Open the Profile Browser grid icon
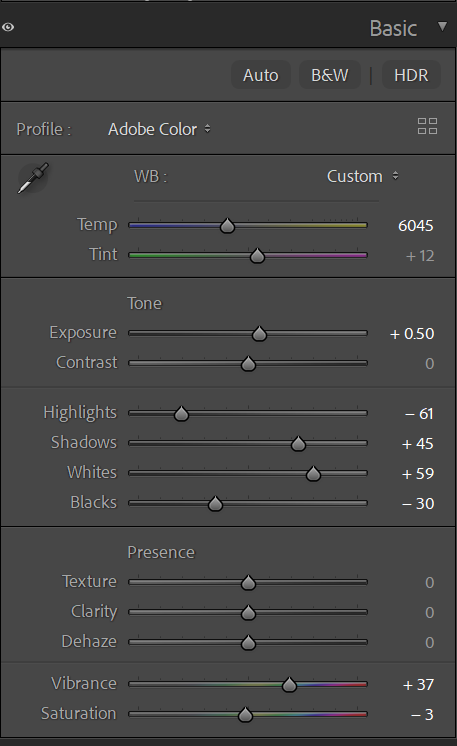Viewport: 457px width, 746px height. point(427,127)
